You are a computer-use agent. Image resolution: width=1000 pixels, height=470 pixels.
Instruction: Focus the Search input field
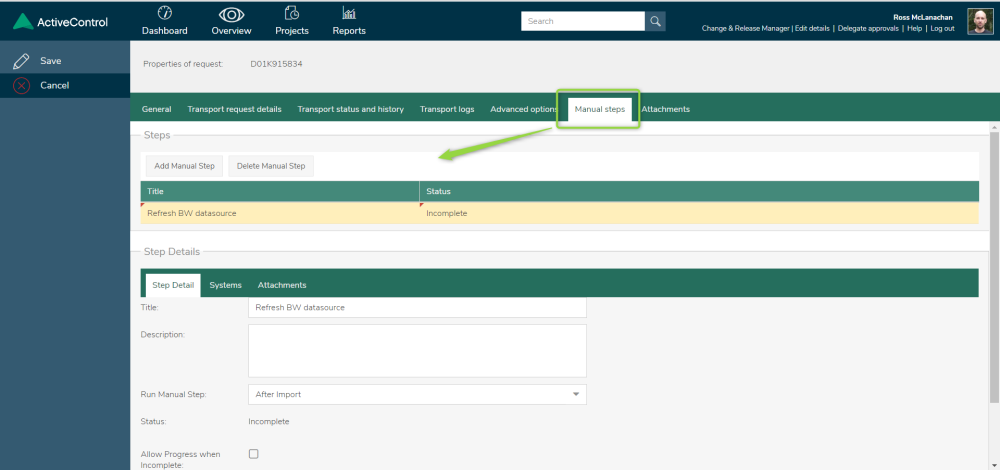click(583, 21)
